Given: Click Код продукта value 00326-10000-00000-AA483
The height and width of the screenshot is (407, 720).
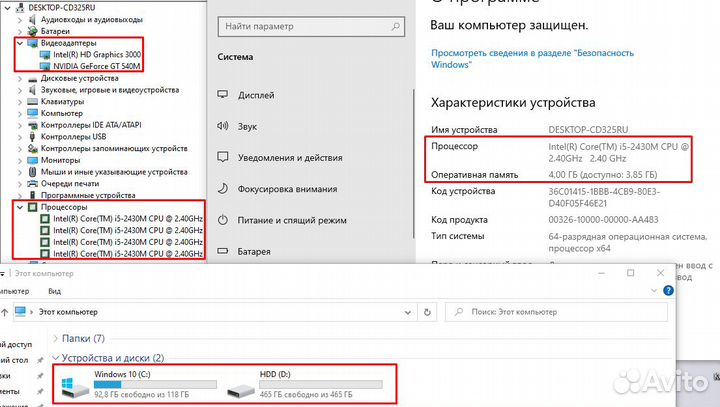Looking at the screenshot, I should point(603,220).
